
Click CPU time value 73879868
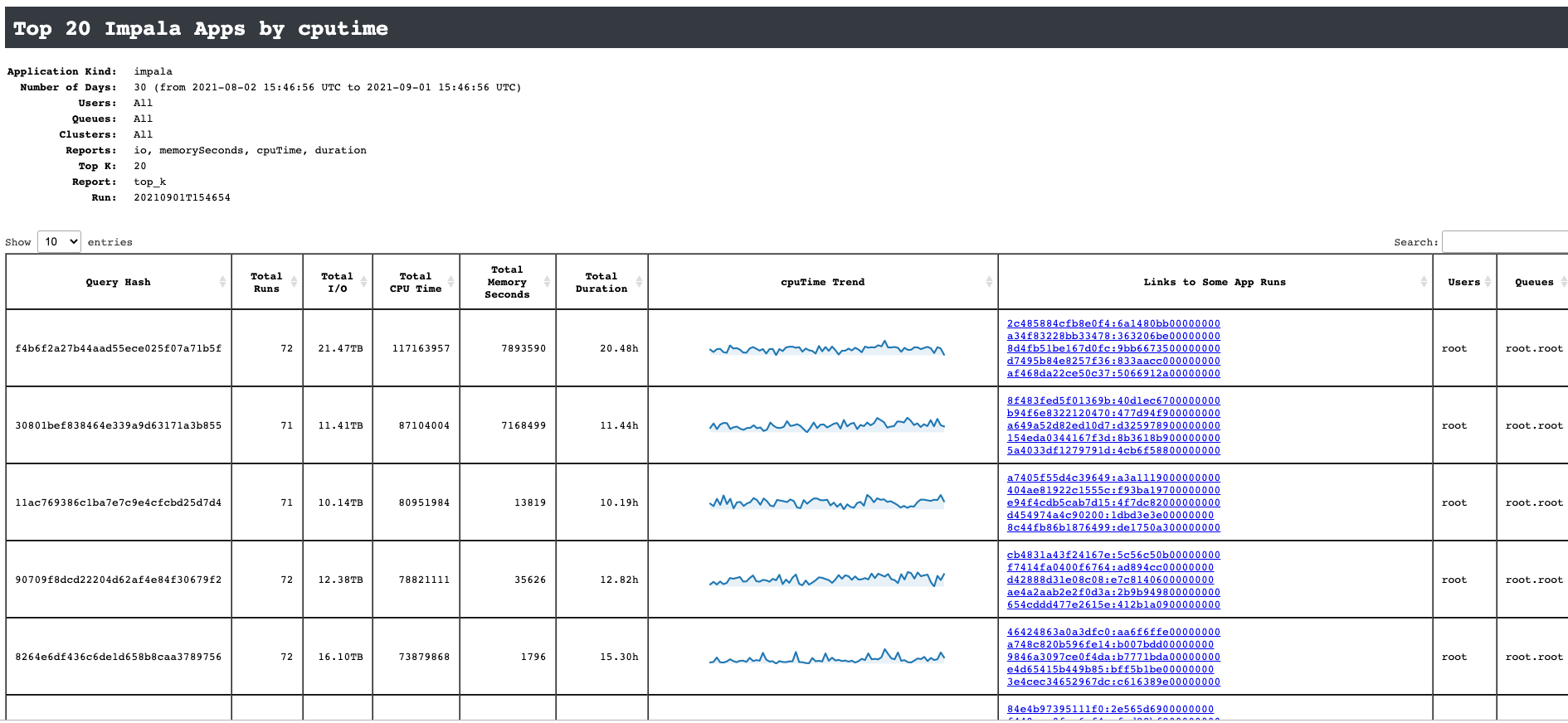[x=425, y=657]
